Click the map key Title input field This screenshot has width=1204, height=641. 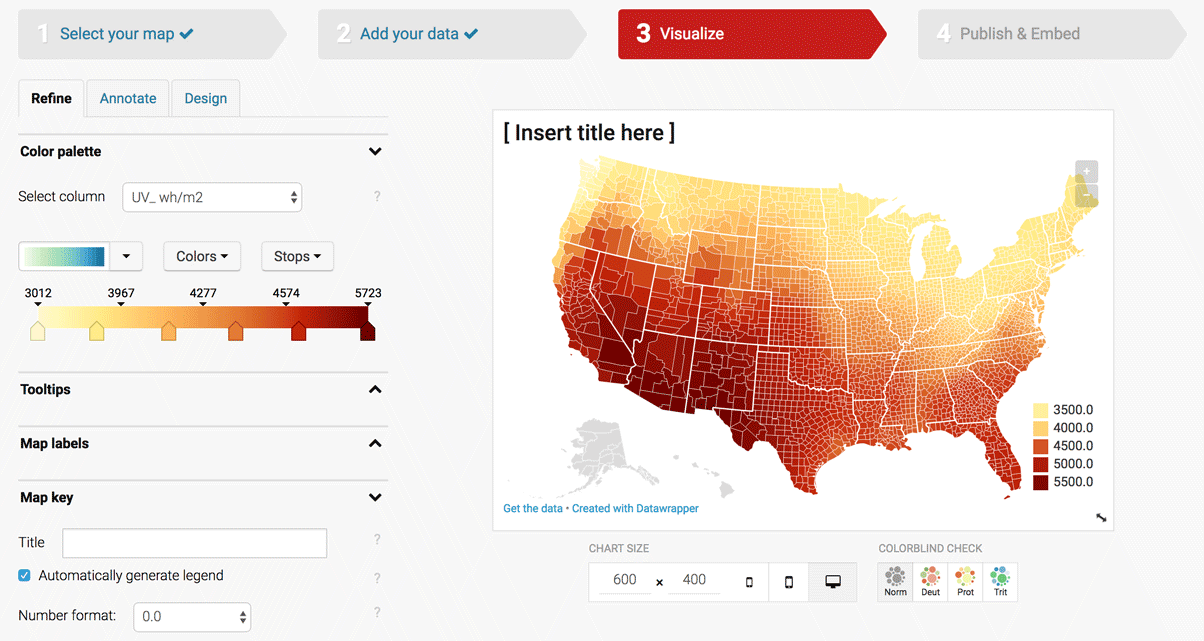point(195,543)
